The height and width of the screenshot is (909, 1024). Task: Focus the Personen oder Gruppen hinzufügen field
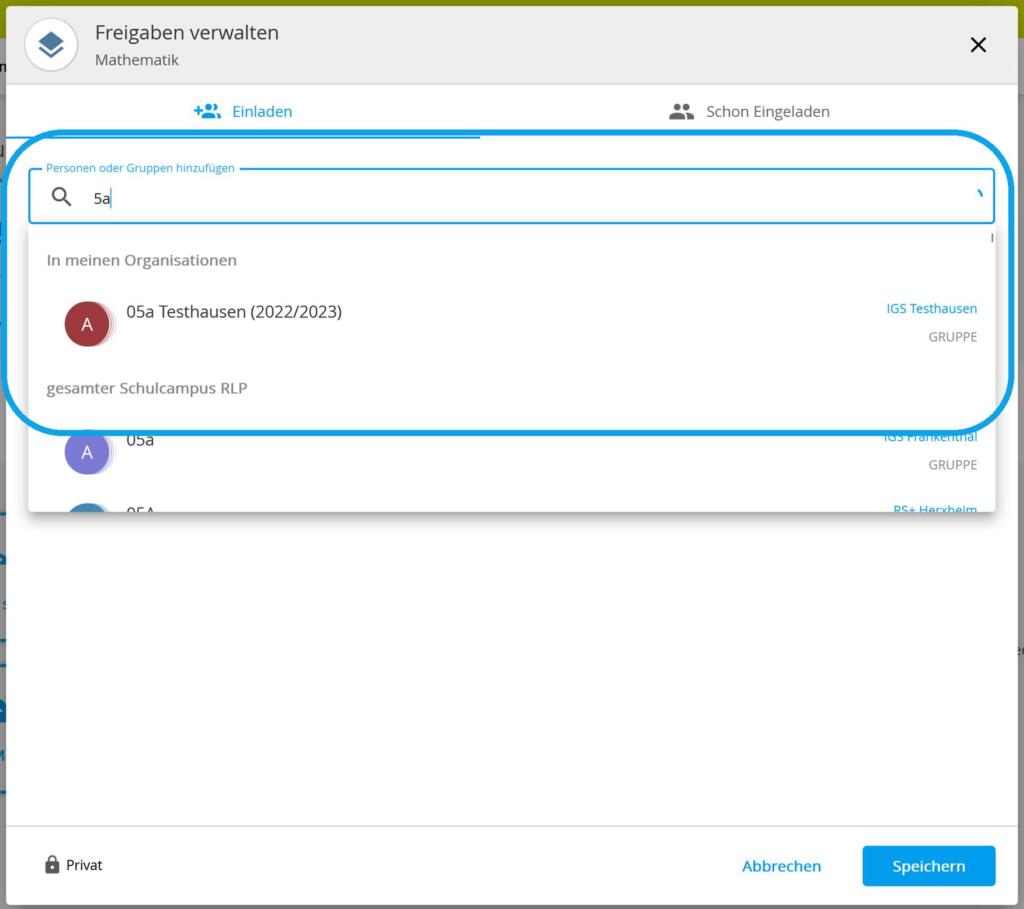pos(511,197)
